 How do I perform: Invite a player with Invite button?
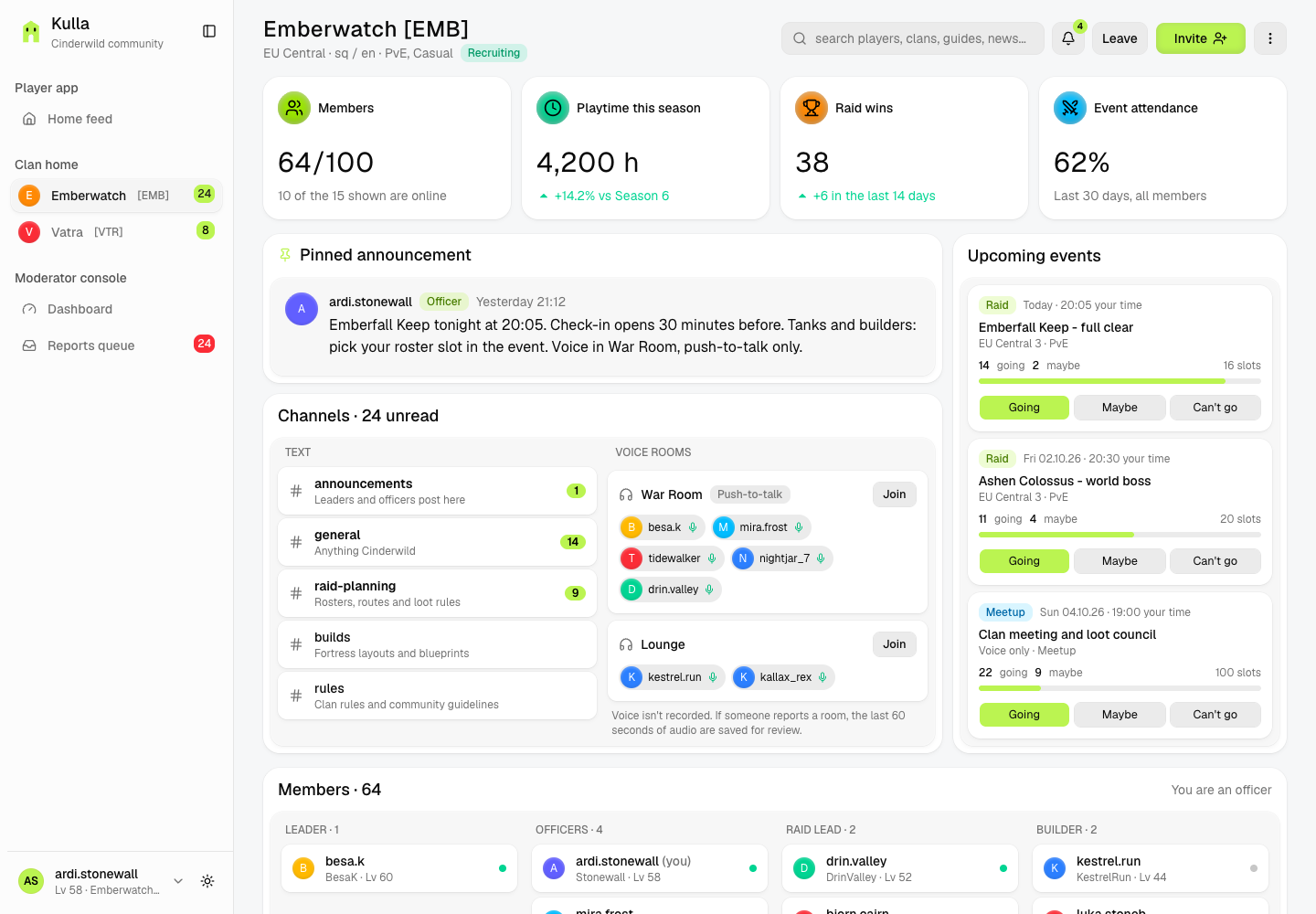[x=1200, y=38]
